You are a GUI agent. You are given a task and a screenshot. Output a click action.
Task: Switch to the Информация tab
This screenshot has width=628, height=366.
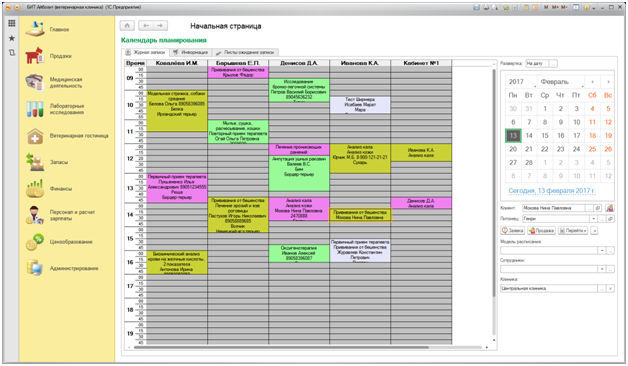[x=191, y=52]
